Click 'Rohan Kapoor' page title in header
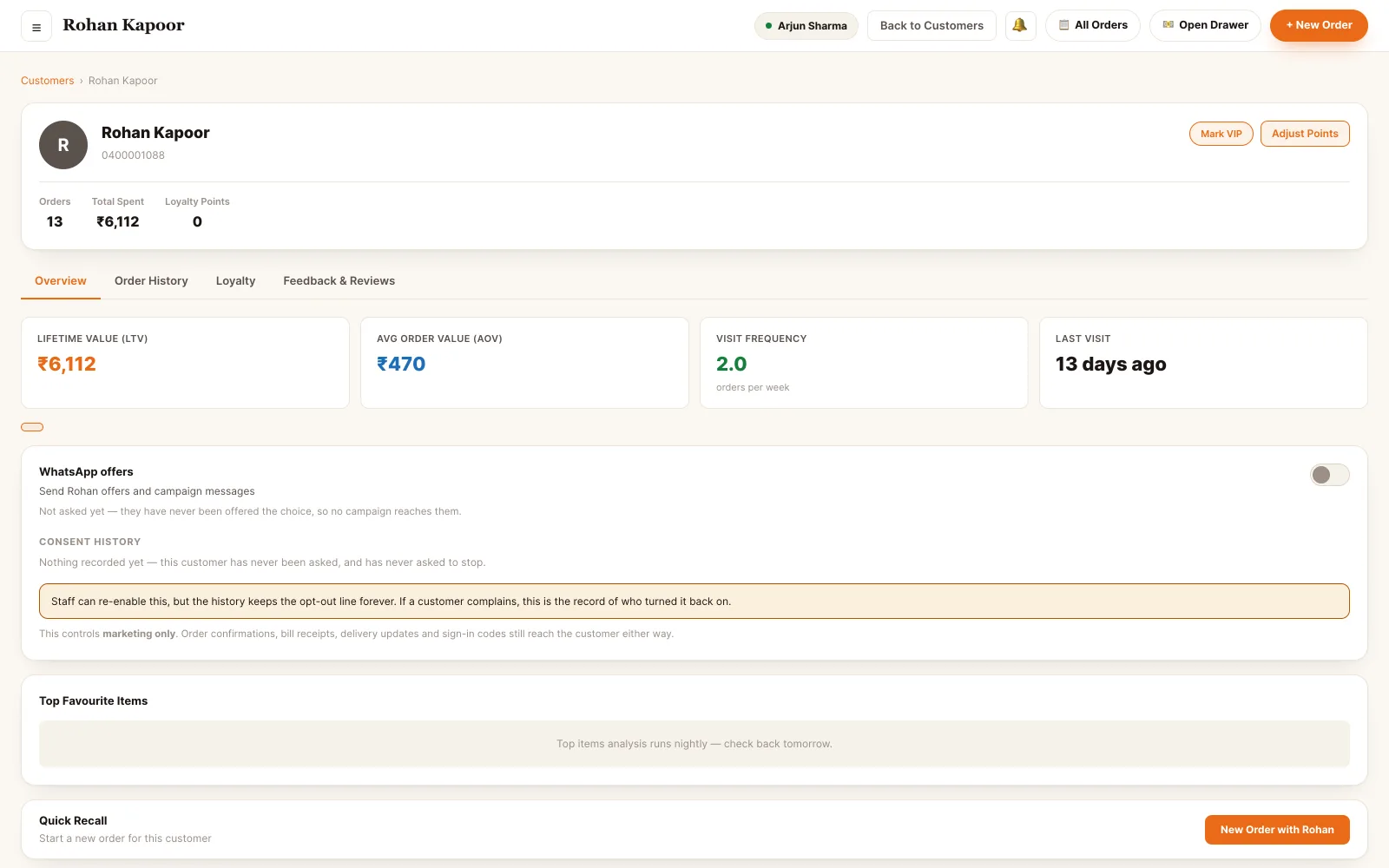Image resolution: width=1389 pixels, height=868 pixels. 123,25
